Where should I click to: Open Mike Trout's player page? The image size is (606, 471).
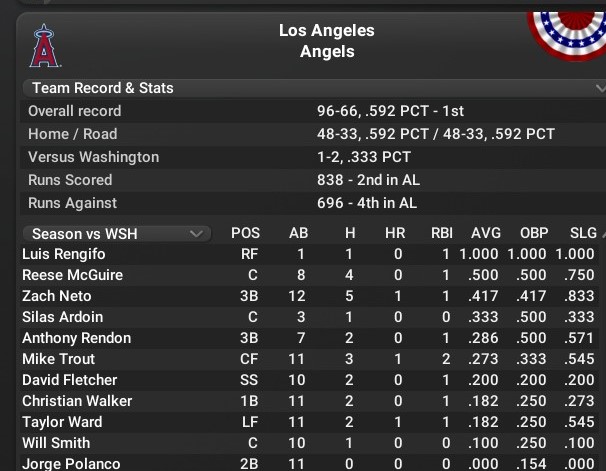[58, 359]
